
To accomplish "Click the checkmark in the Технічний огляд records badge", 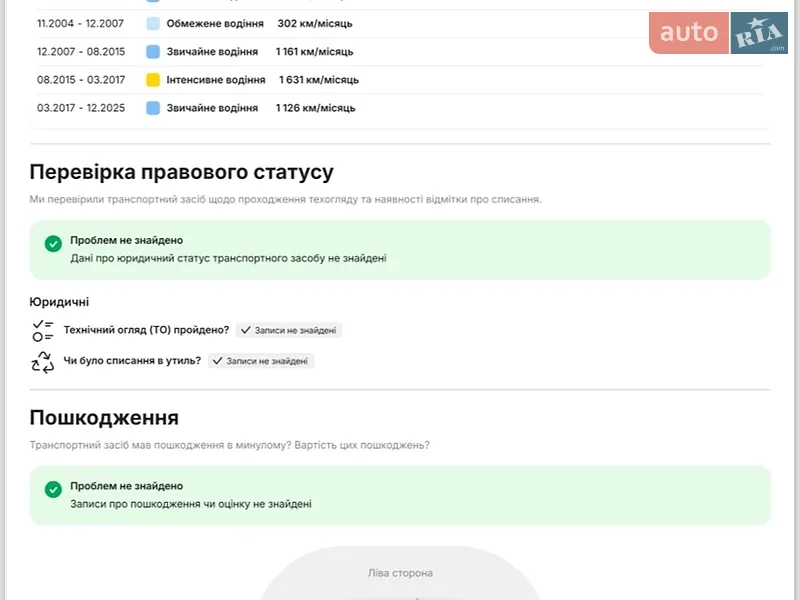I will click(x=245, y=330).
